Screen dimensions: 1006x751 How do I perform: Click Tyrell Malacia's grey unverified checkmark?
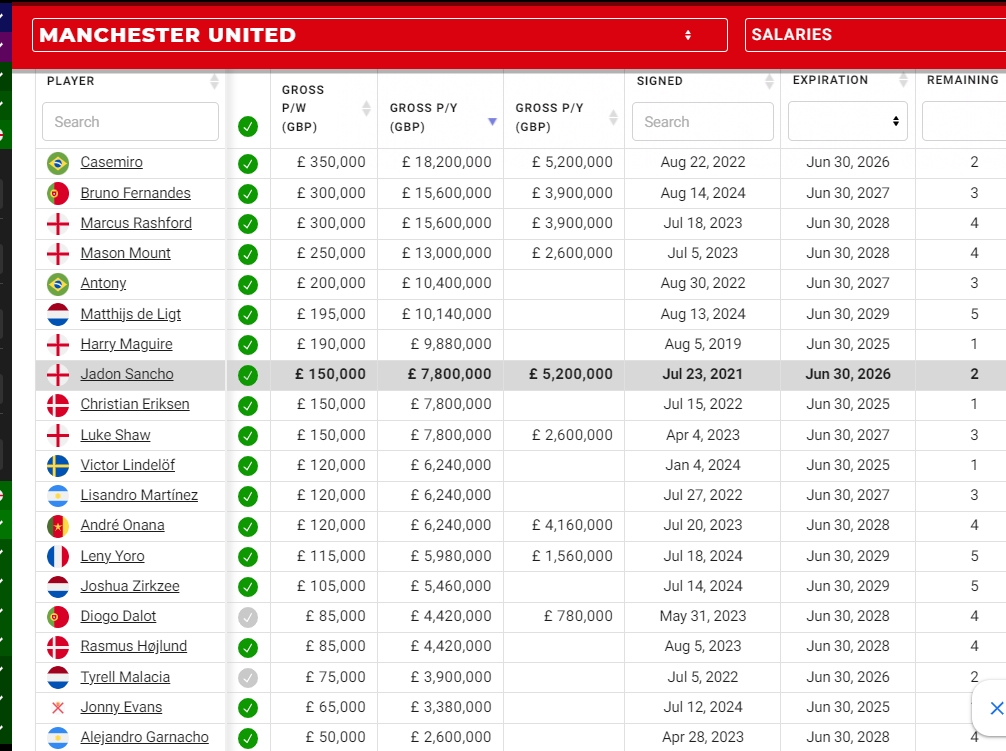tap(248, 678)
